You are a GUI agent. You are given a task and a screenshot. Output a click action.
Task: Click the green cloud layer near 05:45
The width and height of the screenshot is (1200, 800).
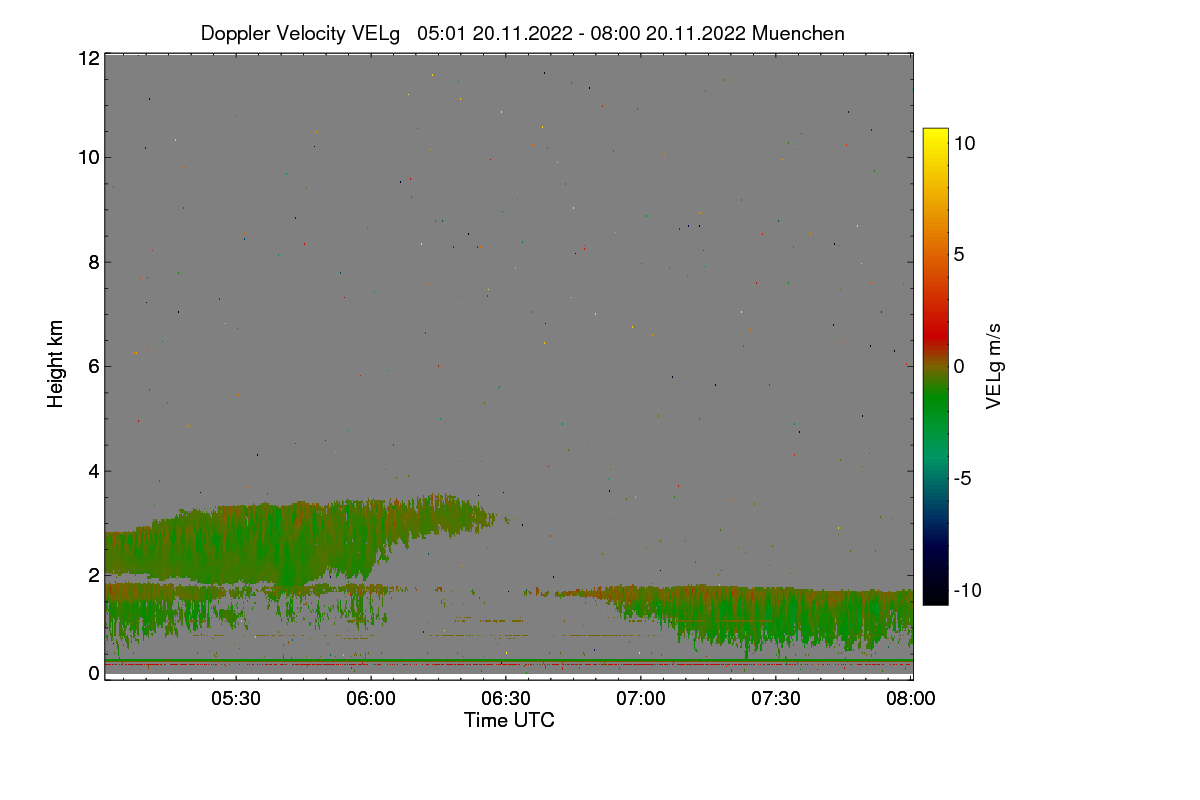[x=300, y=545]
